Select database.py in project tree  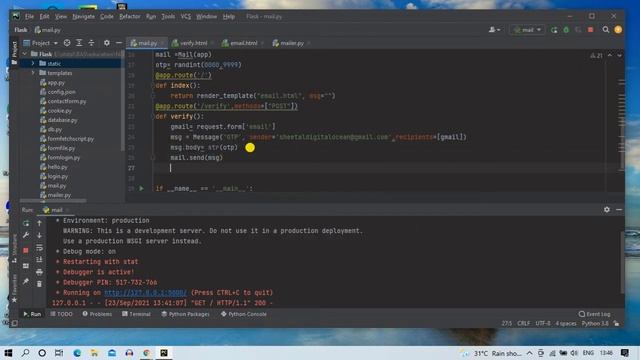(x=58, y=120)
